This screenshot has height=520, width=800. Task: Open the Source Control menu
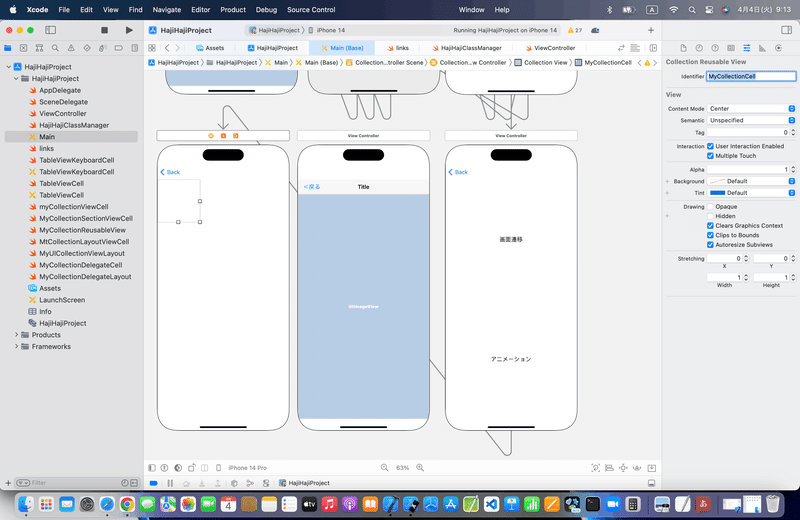tap(311, 10)
